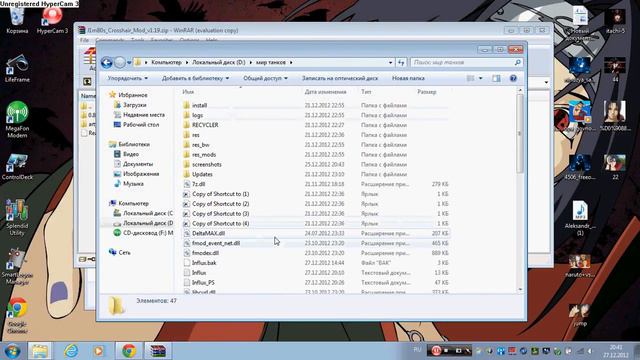Open the LifeFrame desktop icon

(x=17, y=68)
